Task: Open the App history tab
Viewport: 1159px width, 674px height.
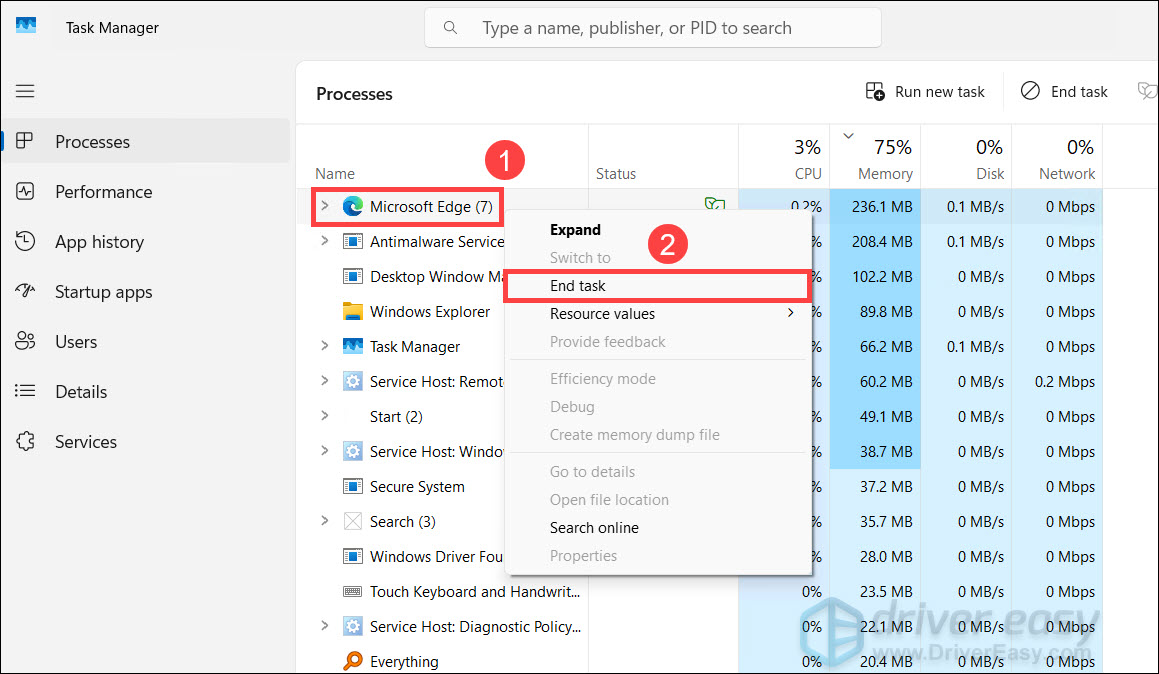Action: [146, 242]
